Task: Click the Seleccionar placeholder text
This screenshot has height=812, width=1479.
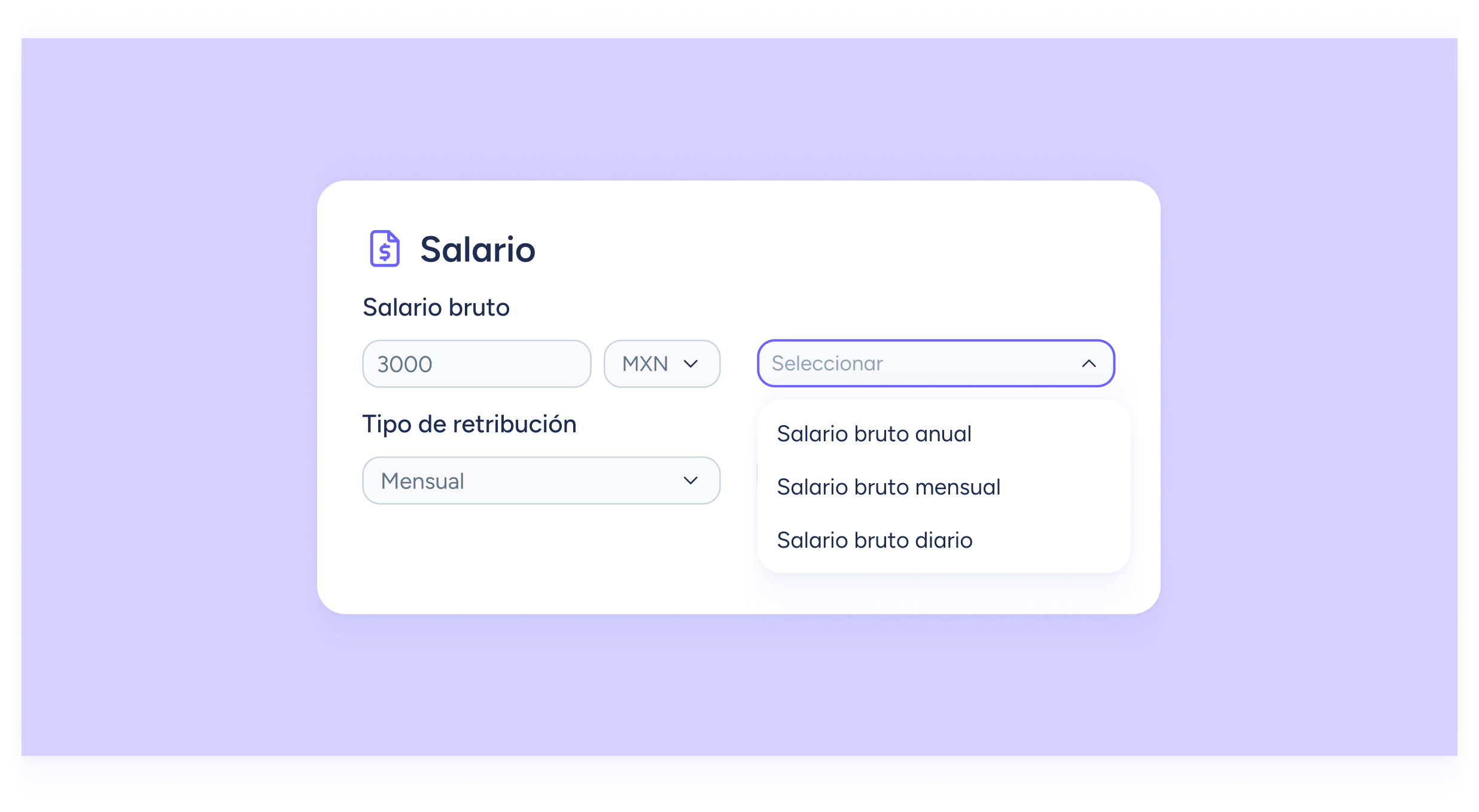Action: 827,364
